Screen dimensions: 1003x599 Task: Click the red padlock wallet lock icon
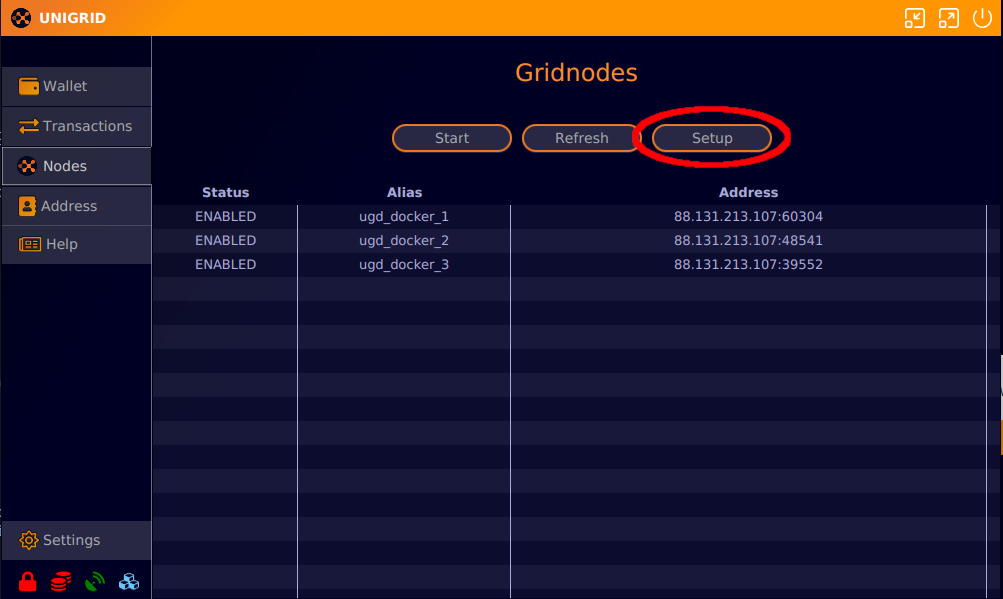click(28, 581)
